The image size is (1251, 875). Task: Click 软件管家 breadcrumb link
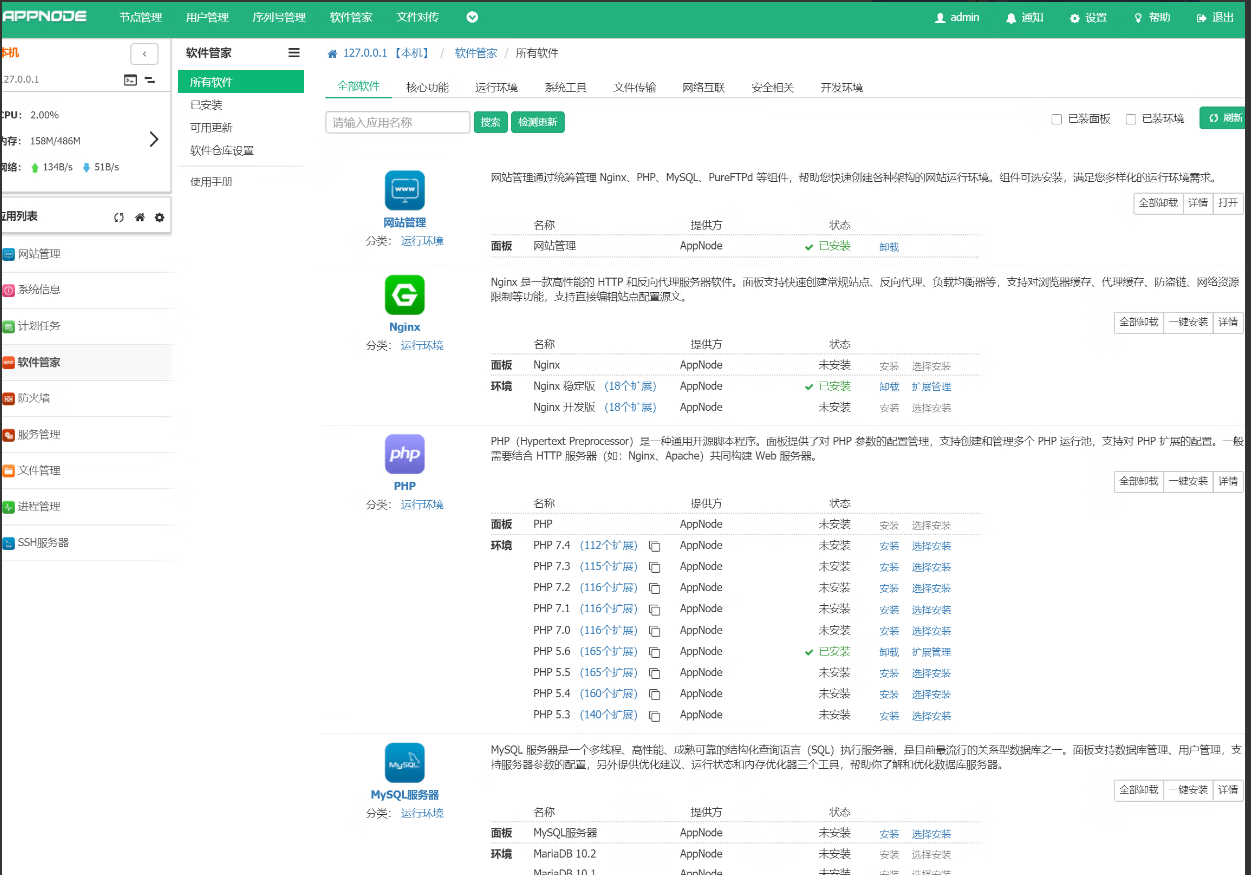pos(476,53)
